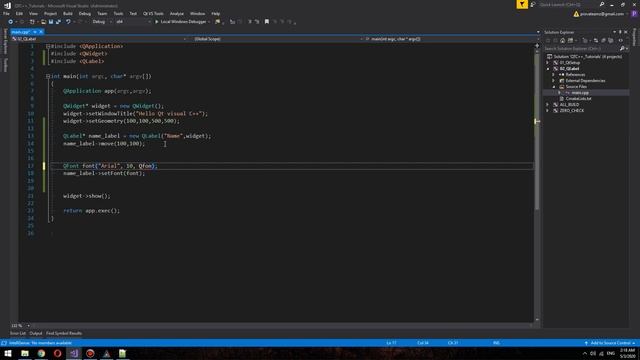Open the x64 platform dropdown

(x=133, y=22)
